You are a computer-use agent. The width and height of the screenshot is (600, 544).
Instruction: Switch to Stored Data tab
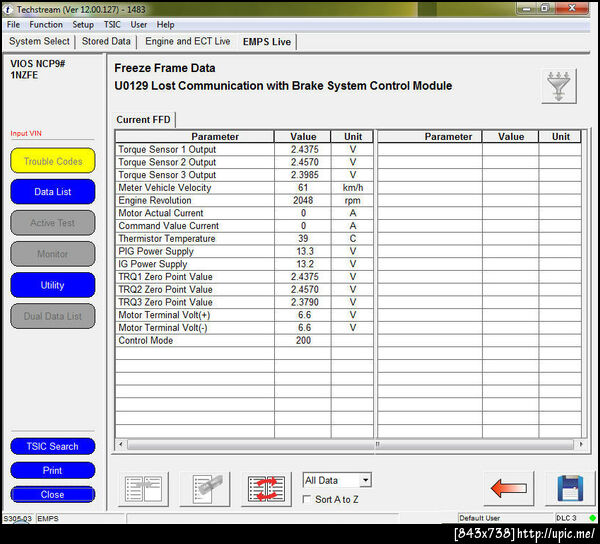coord(106,41)
